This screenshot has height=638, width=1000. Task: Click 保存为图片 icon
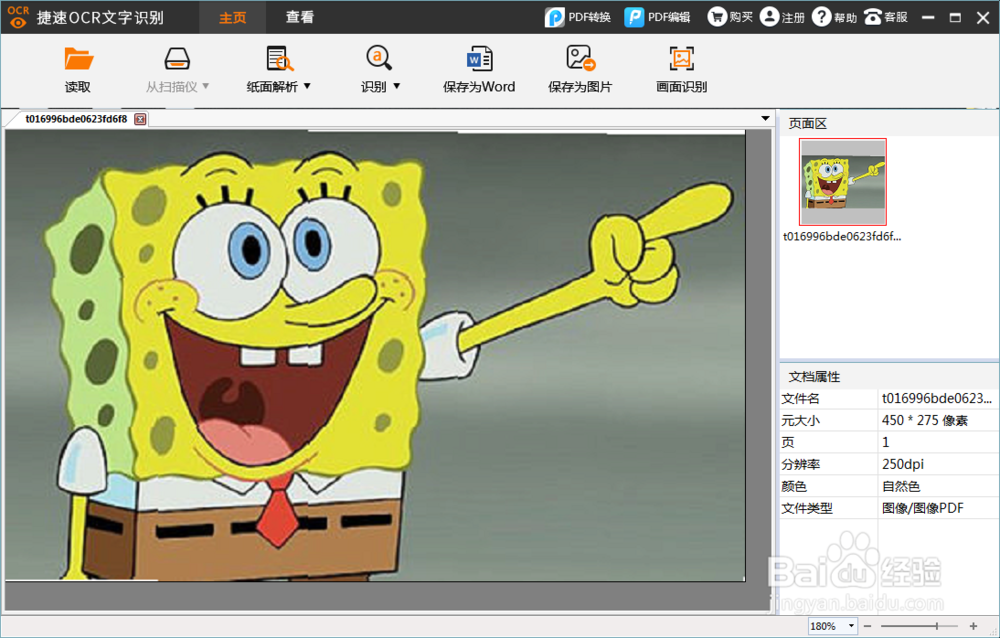pyautogui.click(x=580, y=58)
